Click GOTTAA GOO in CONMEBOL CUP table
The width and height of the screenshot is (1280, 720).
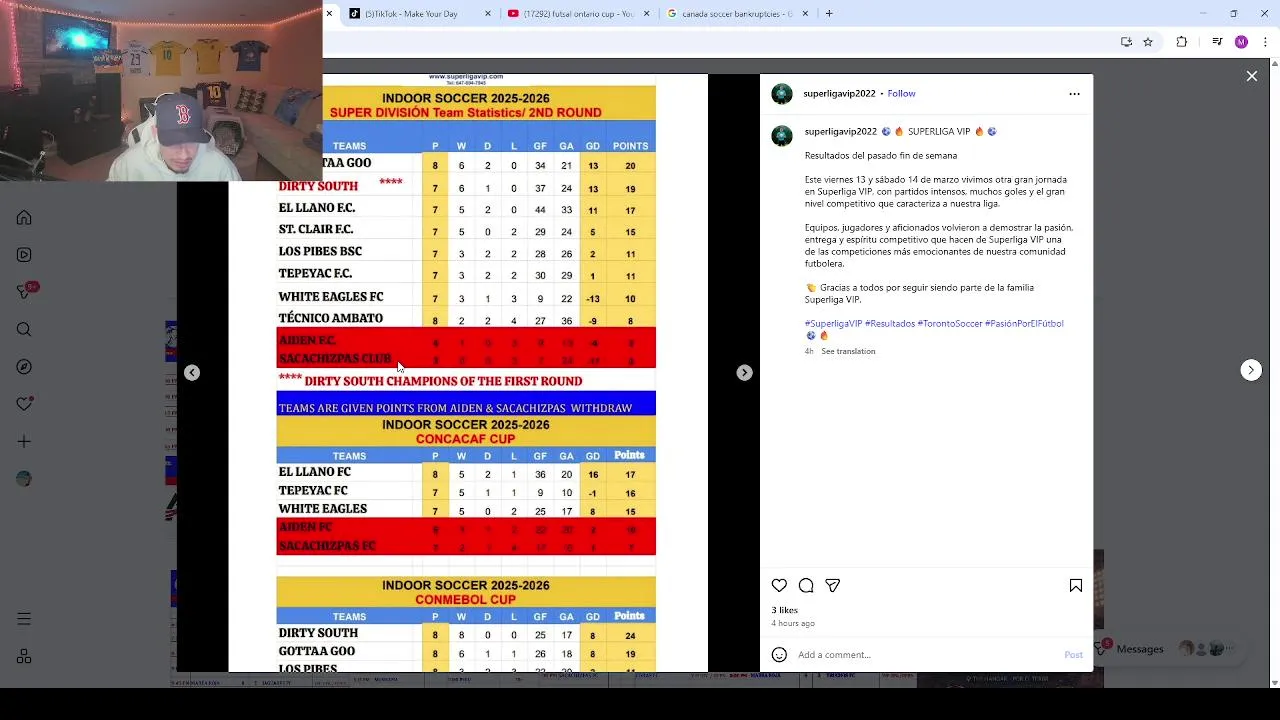pos(316,651)
